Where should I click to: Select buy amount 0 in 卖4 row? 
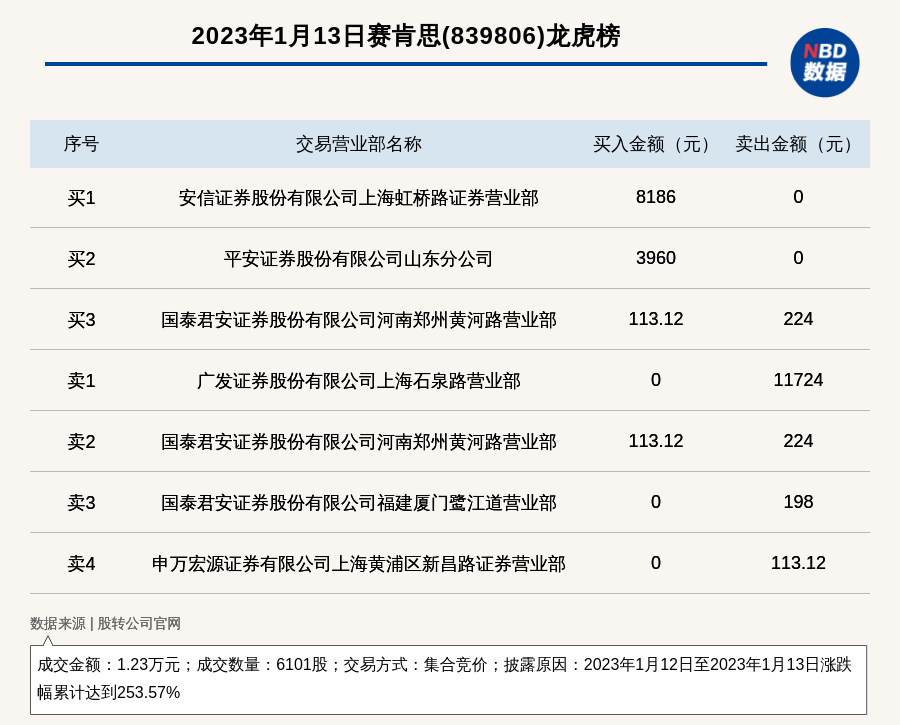coord(655,563)
